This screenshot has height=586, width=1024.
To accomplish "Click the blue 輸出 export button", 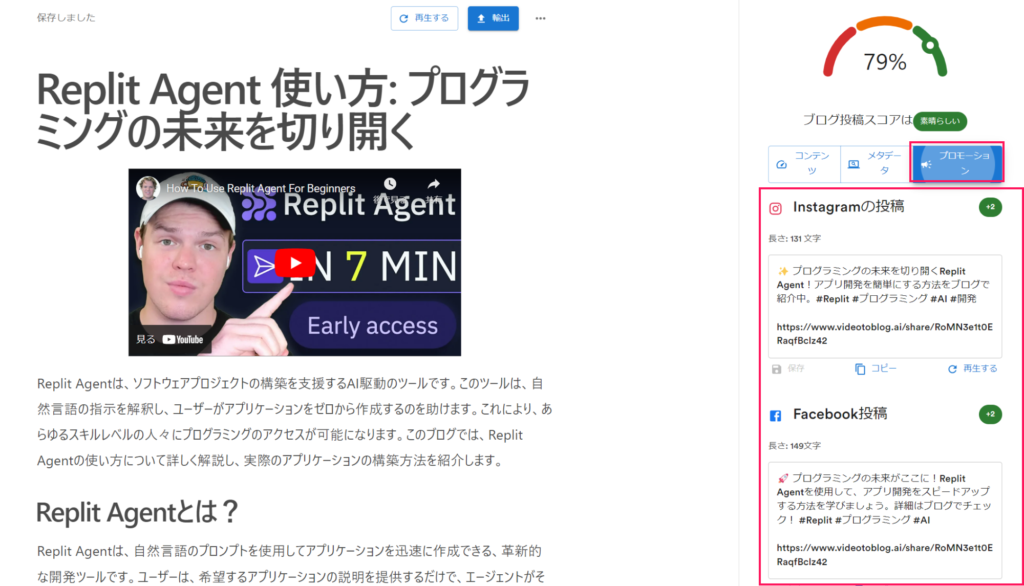I will pyautogui.click(x=493, y=18).
